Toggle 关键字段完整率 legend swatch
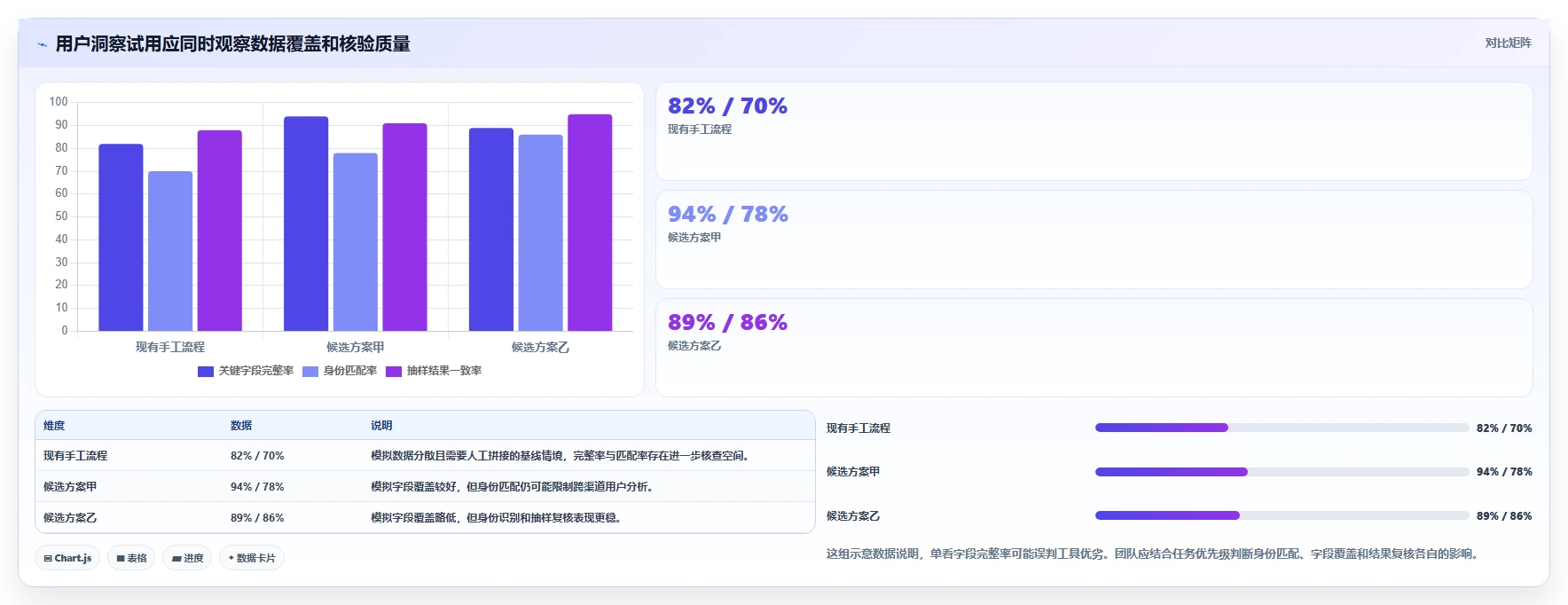The width and height of the screenshot is (1568, 605). tap(206, 372)
